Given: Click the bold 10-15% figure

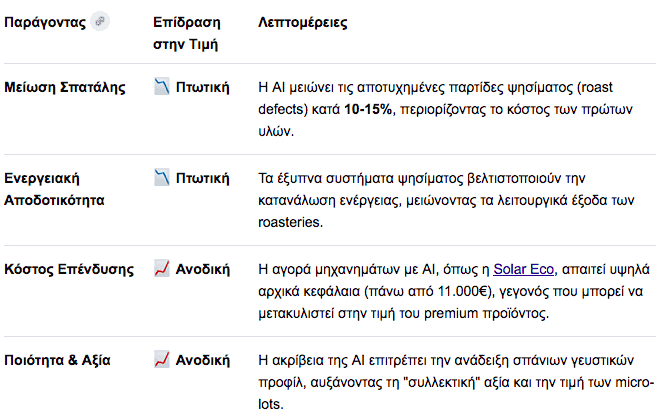Looking at the screenshot, I should (369, 109).
